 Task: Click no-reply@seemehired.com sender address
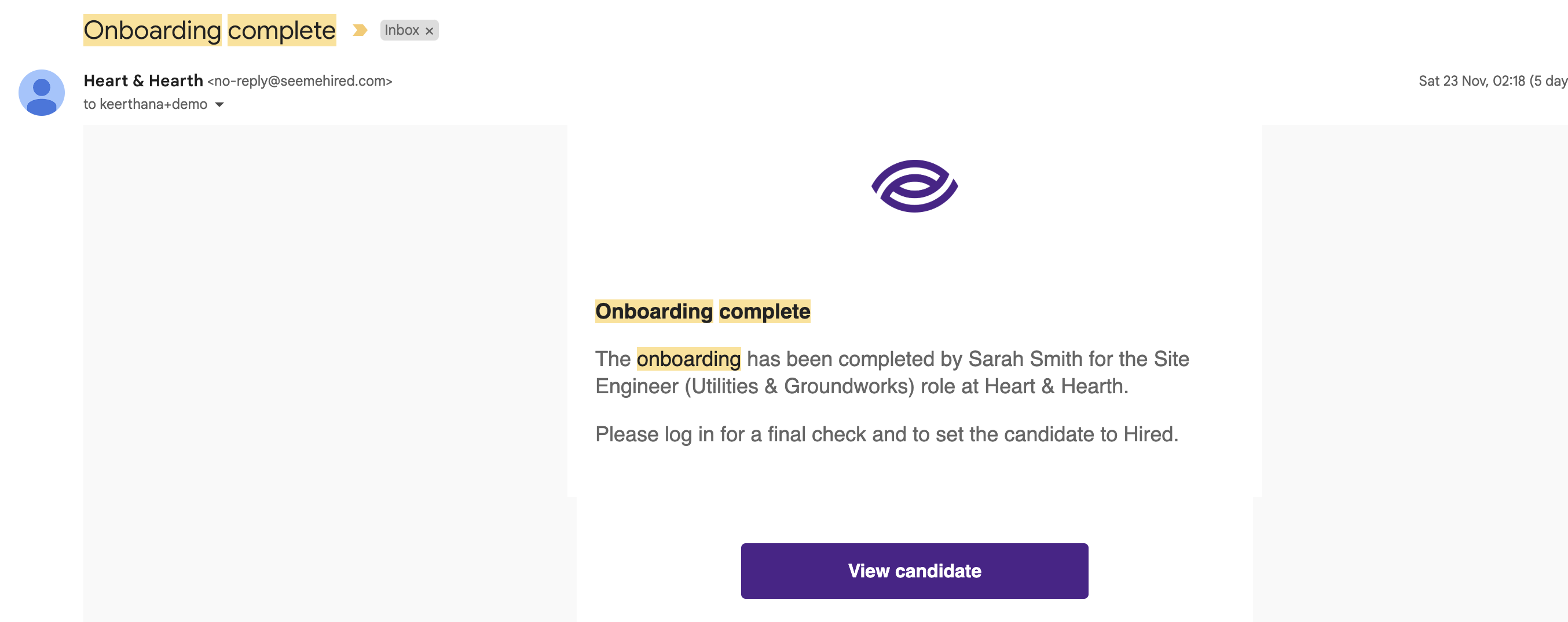(300, 82)
